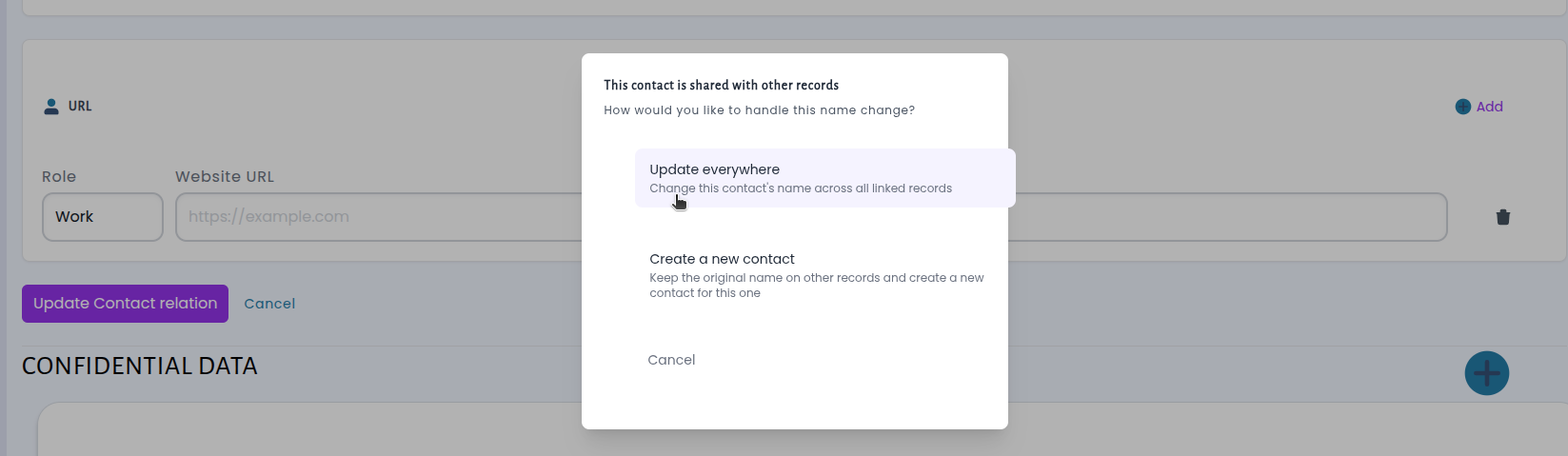Click the URL section heading label
1568x456 pixels.
pyautogui.click(x=80, y=107)
